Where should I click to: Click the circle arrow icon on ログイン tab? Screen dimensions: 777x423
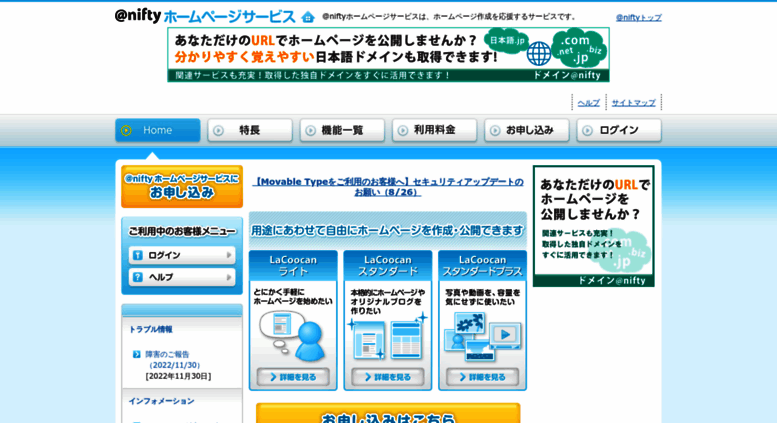pos(587,130)
